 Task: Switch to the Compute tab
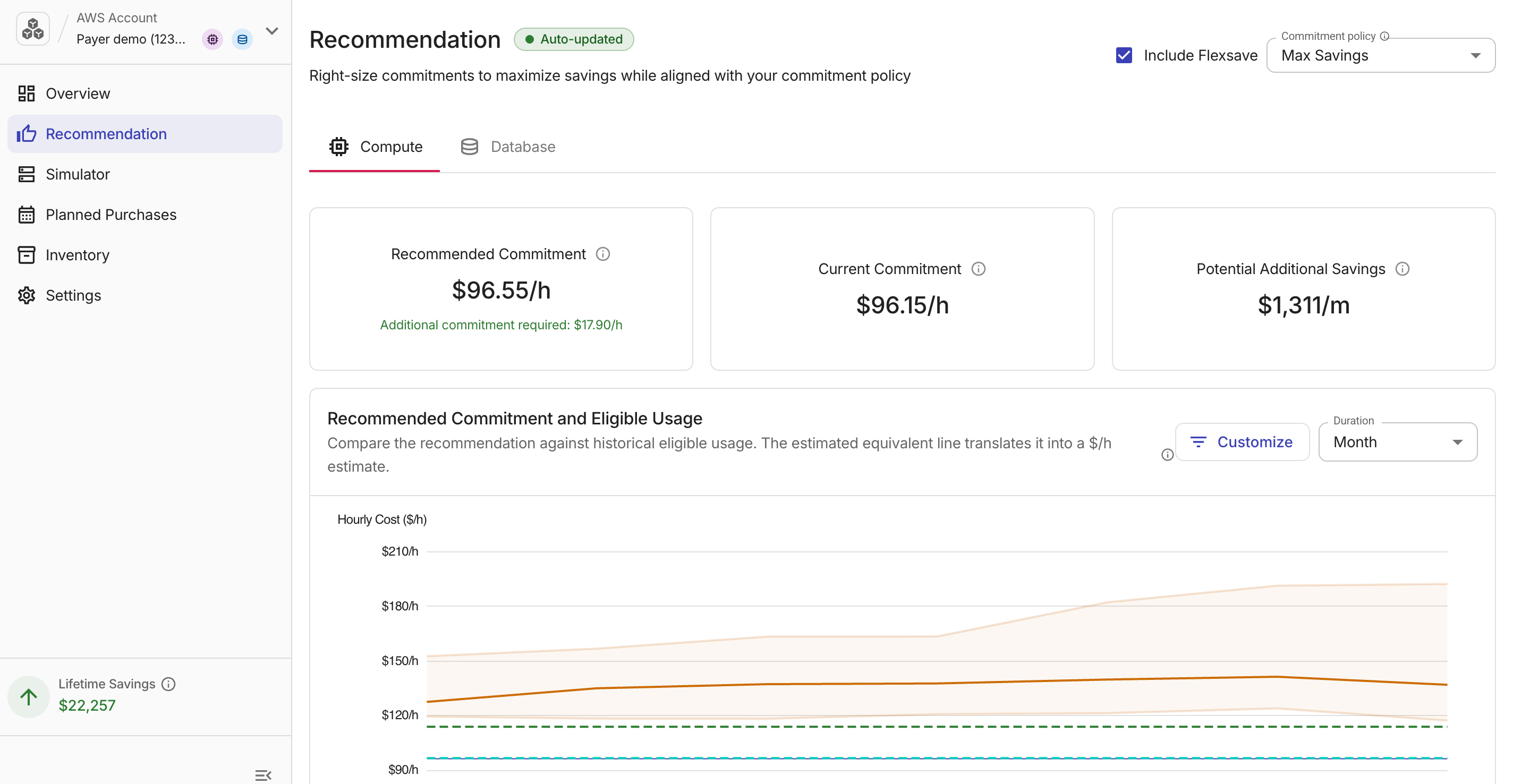click(x=375, y=146)
